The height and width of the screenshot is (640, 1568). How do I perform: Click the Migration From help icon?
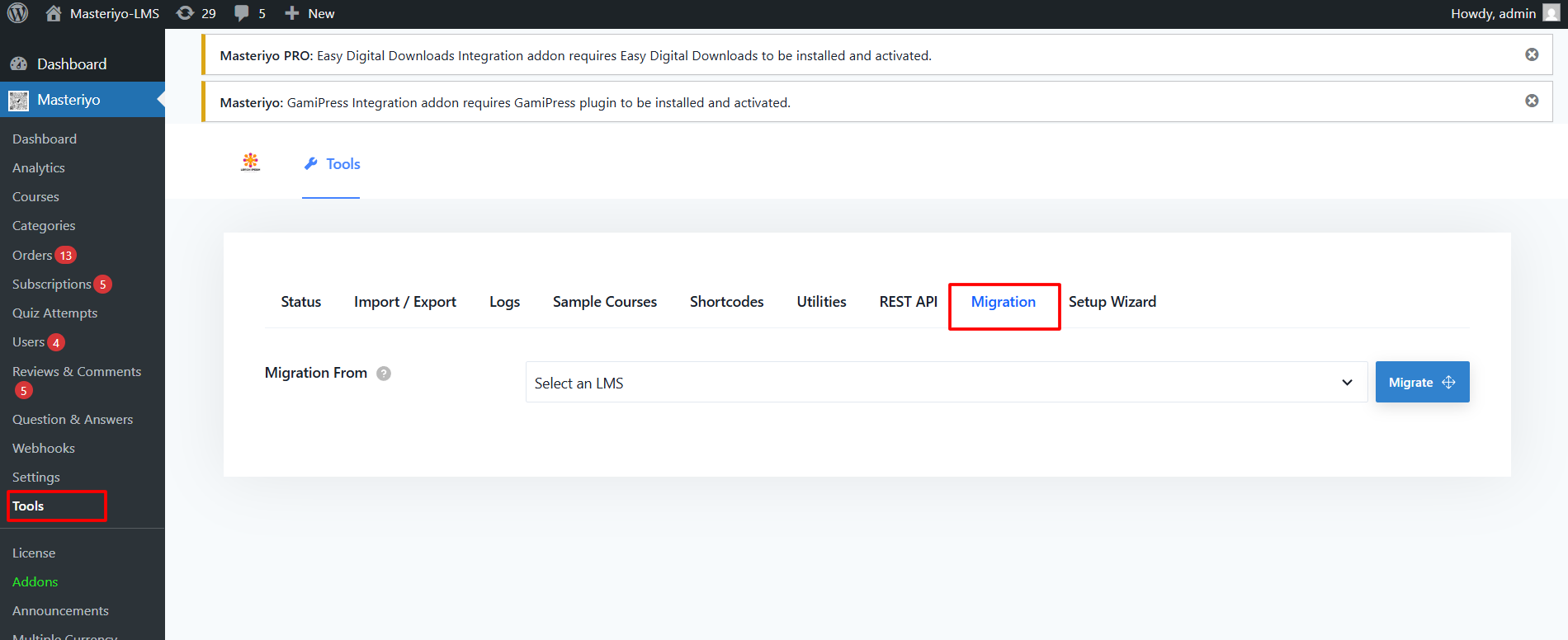coord(384,374)
